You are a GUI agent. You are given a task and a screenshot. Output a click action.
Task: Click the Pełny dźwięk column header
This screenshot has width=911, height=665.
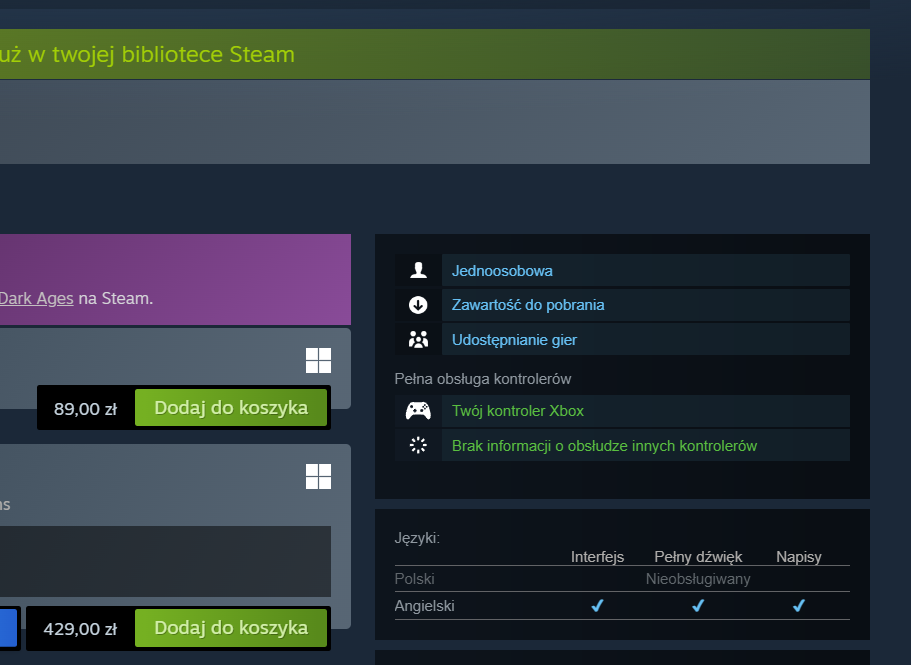click(698, 556)
